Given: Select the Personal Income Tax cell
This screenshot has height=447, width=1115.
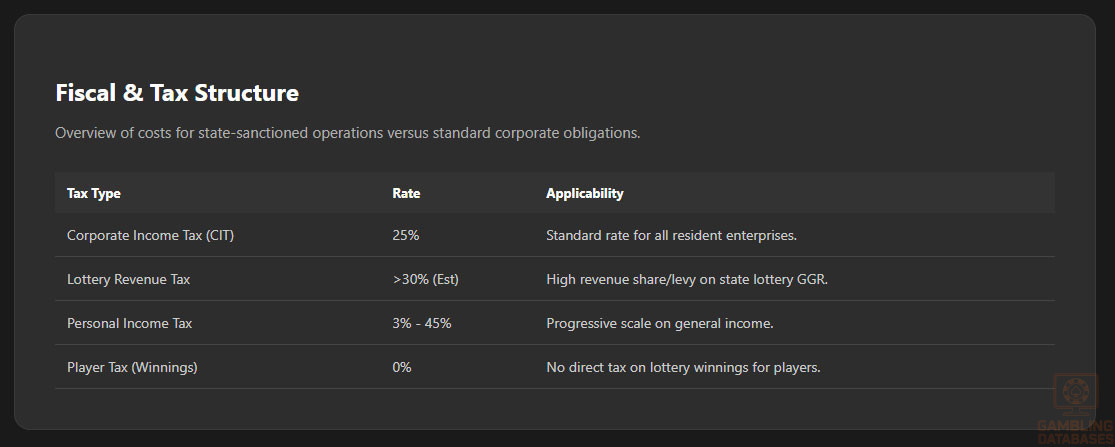Looking at the screenshot, I should pyautogui.click(x=129, y=323).
